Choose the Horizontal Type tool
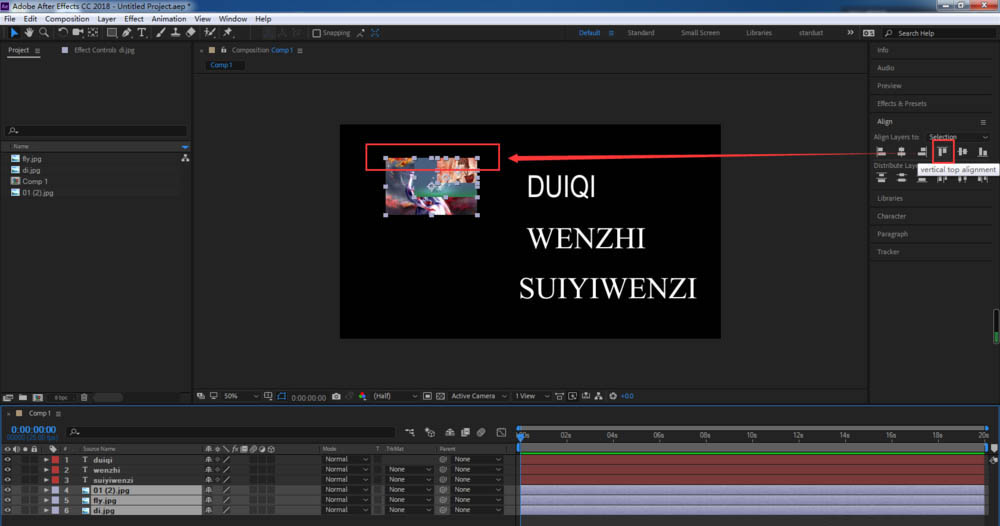 tap(142, 33)
